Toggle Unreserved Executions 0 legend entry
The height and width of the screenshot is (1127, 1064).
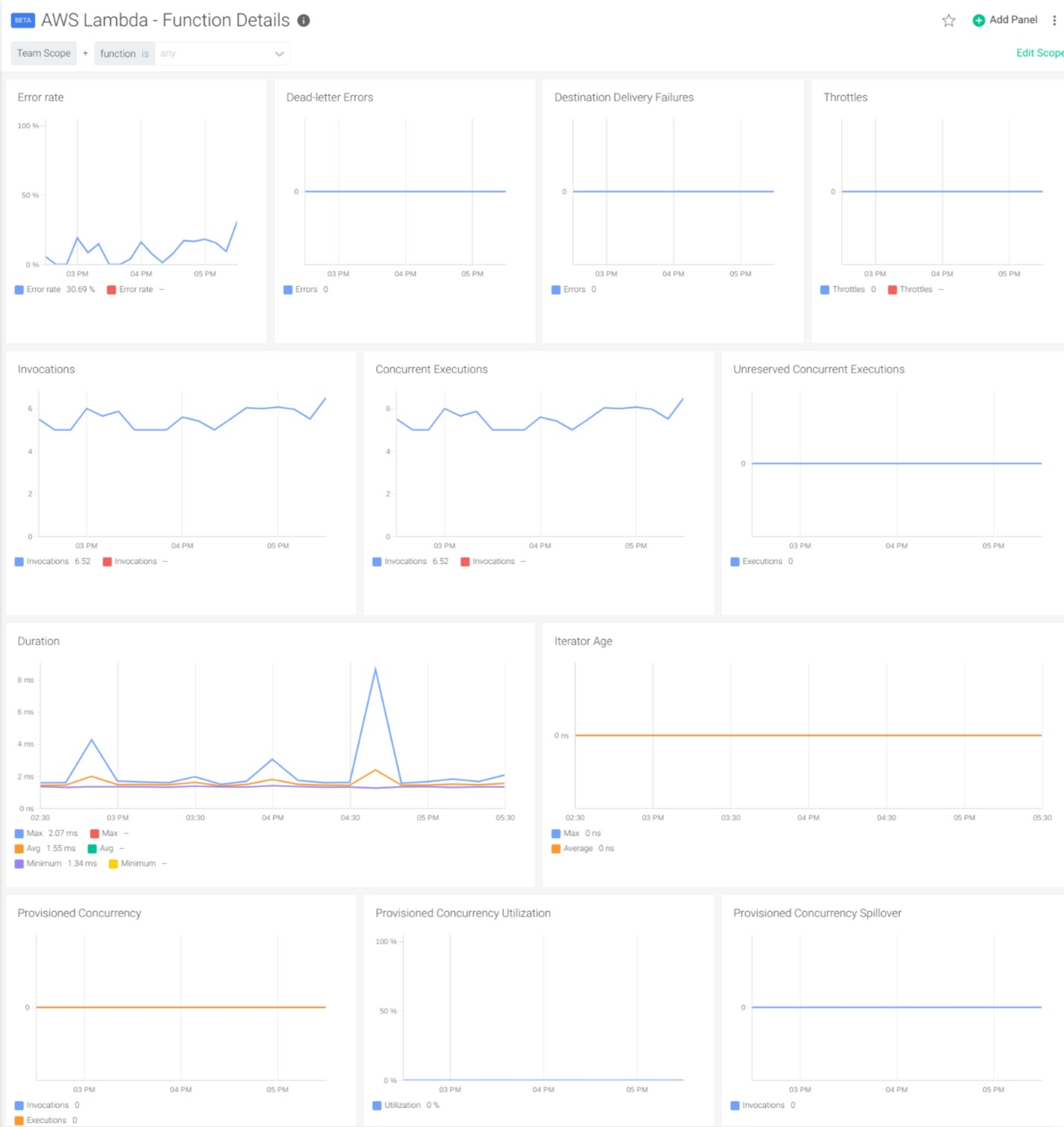(x=762, y=561)
